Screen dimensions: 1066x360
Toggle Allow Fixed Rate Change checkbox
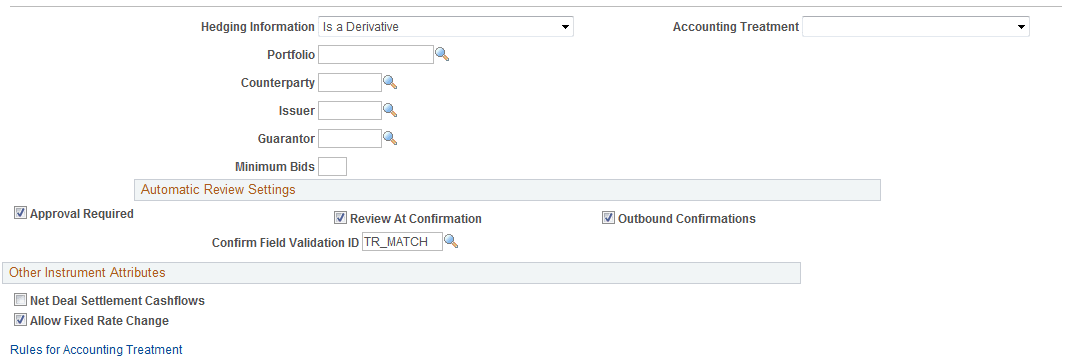tap(20, 321)
